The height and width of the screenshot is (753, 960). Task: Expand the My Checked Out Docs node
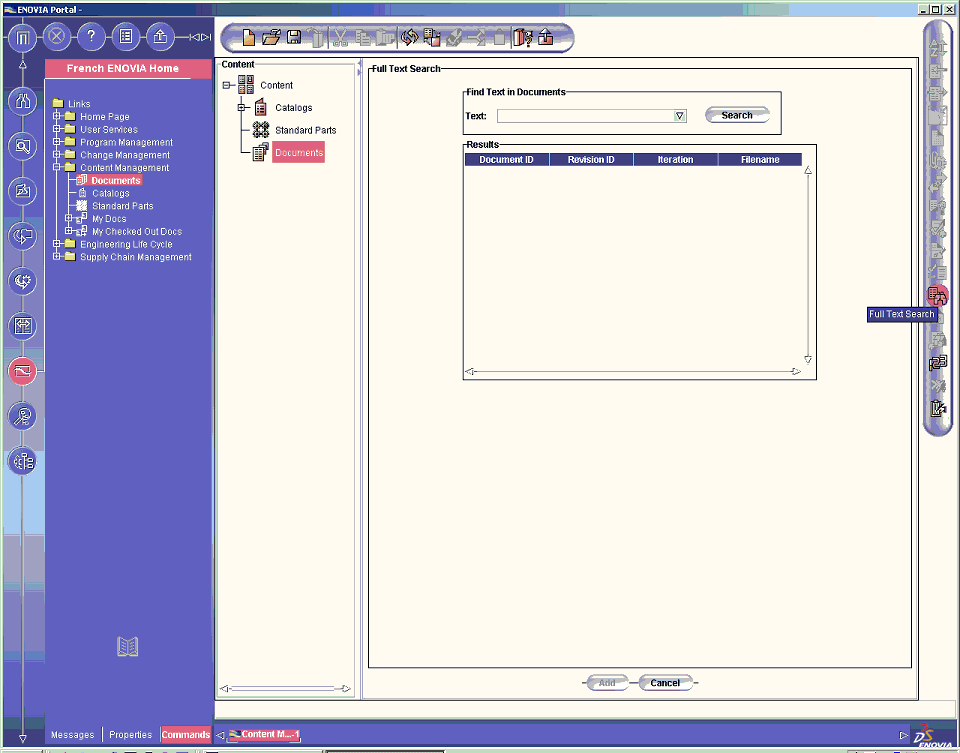tap(69, 231)
